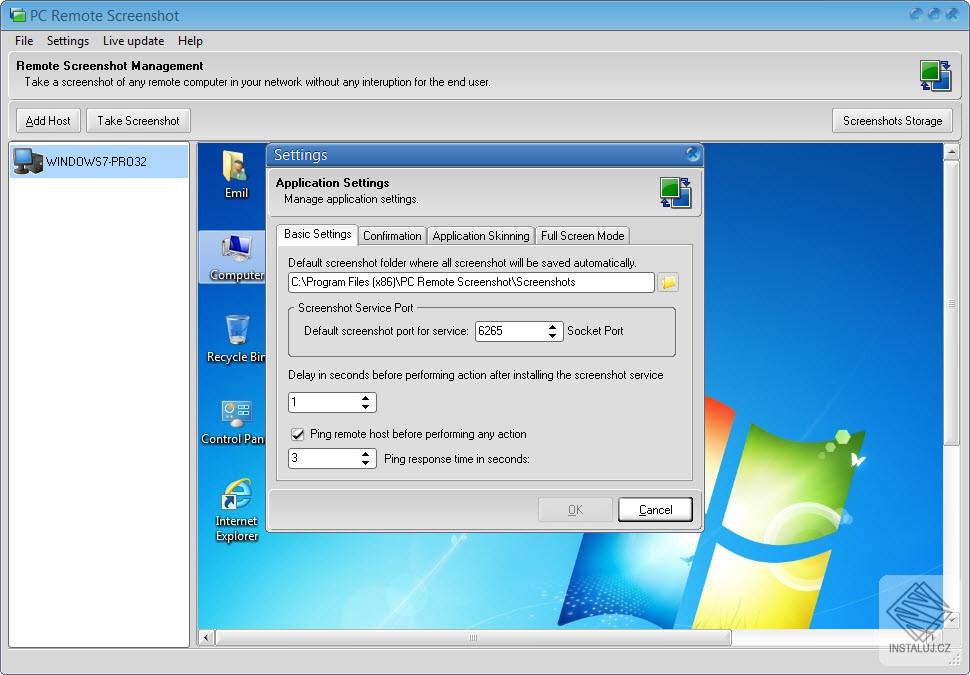The image size is (970, 675).
Task: Click the browse folder icon for screenshot folder
Action: [x=668, y=282]
